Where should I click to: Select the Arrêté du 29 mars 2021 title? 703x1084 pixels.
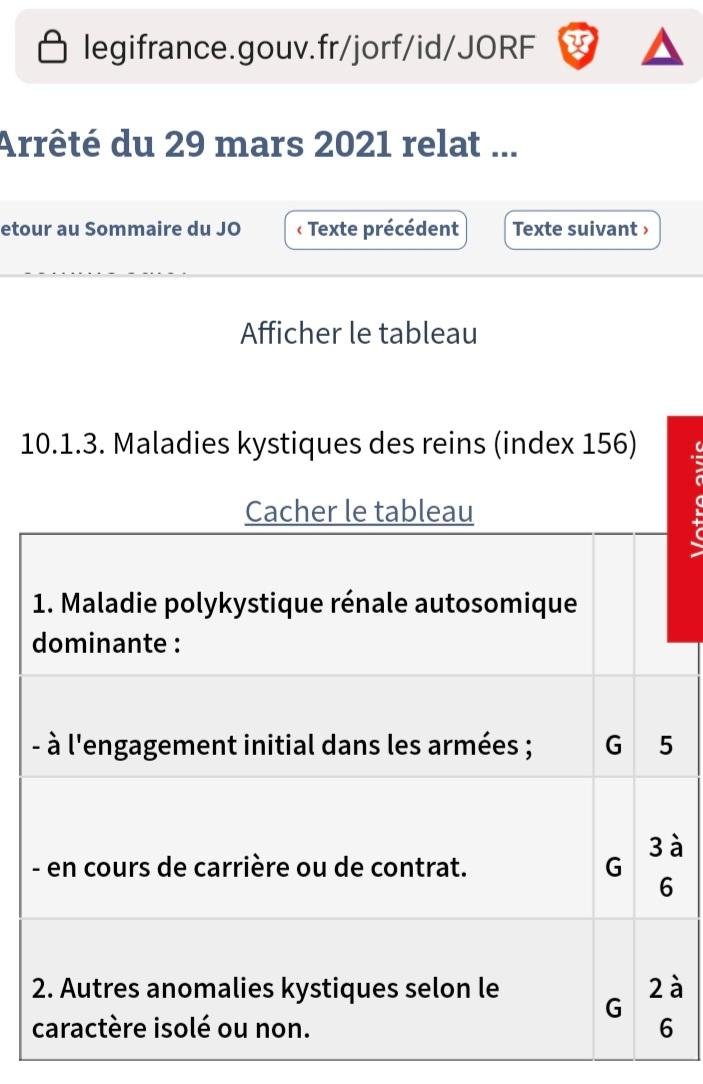[x=259, y=144]
